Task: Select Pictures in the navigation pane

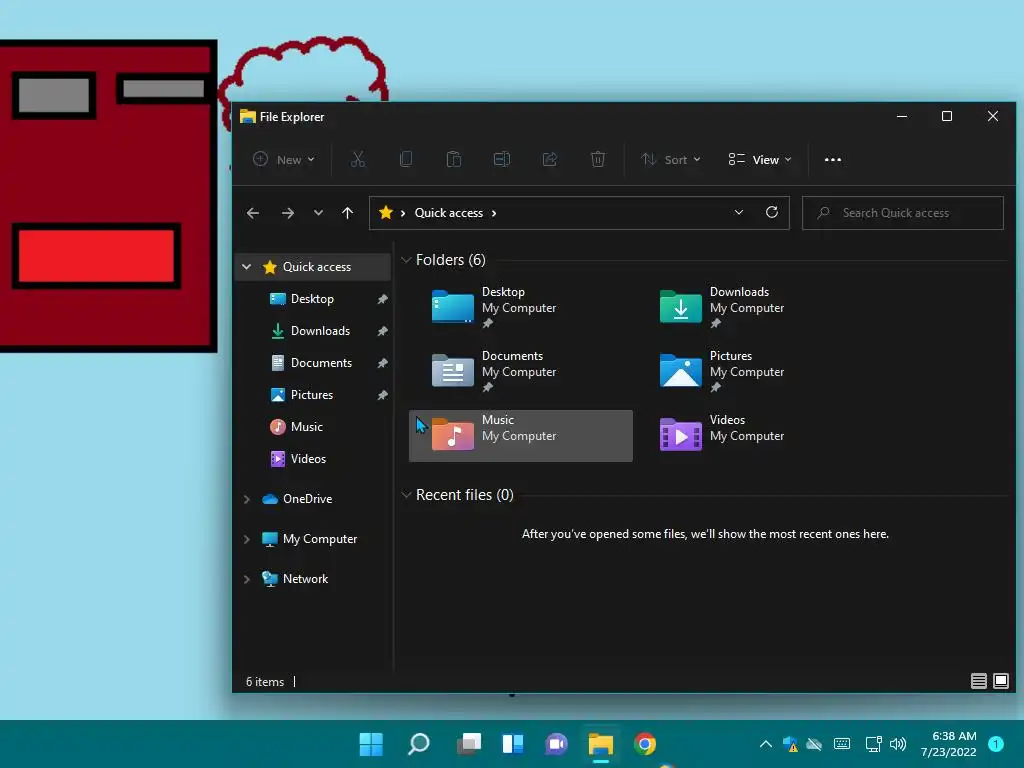Action: [313, 394]
